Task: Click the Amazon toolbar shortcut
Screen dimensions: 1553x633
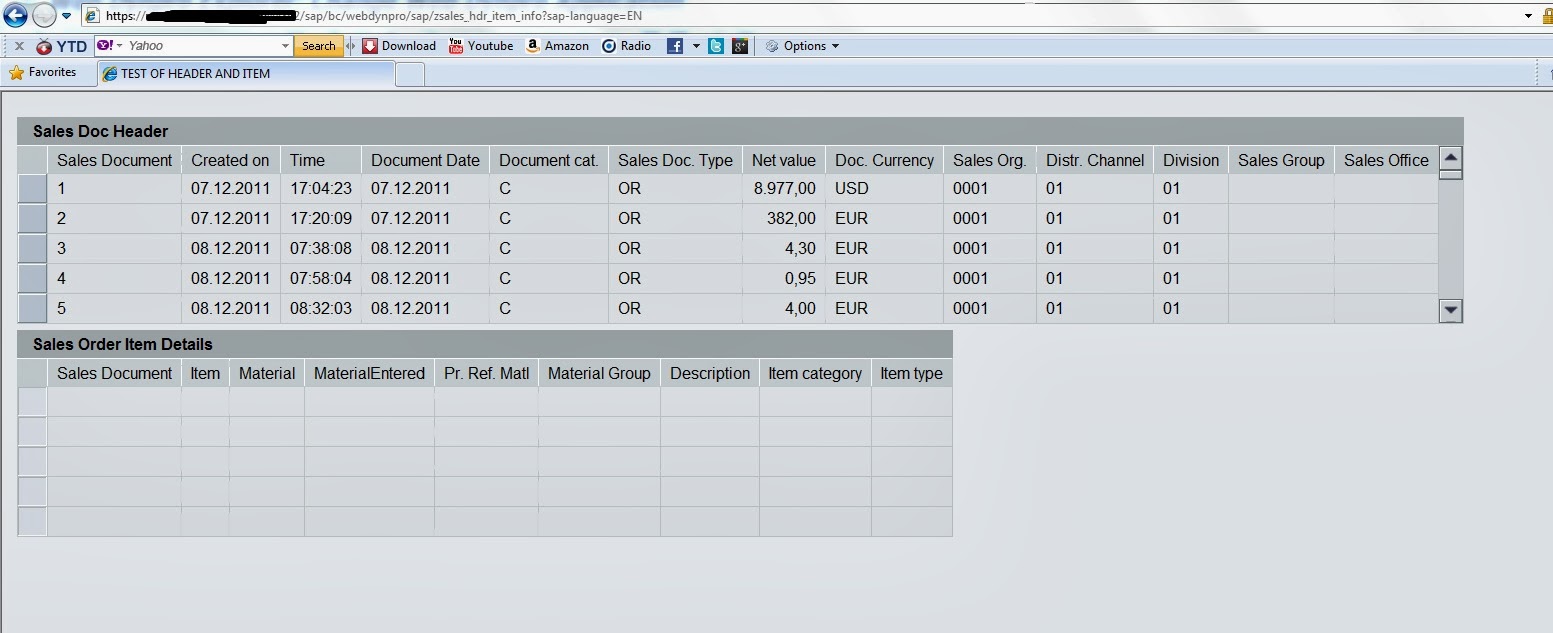Action: tap(558, 46)
